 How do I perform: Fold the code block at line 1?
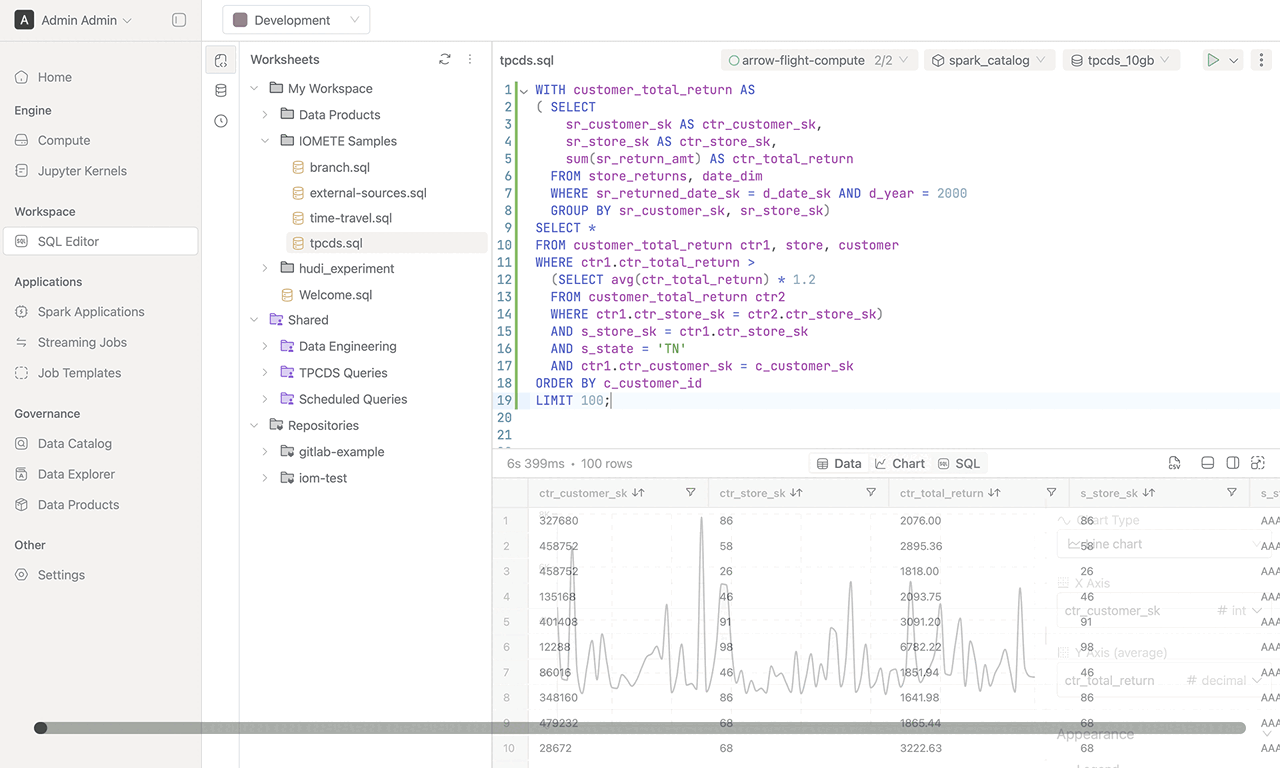524,91
